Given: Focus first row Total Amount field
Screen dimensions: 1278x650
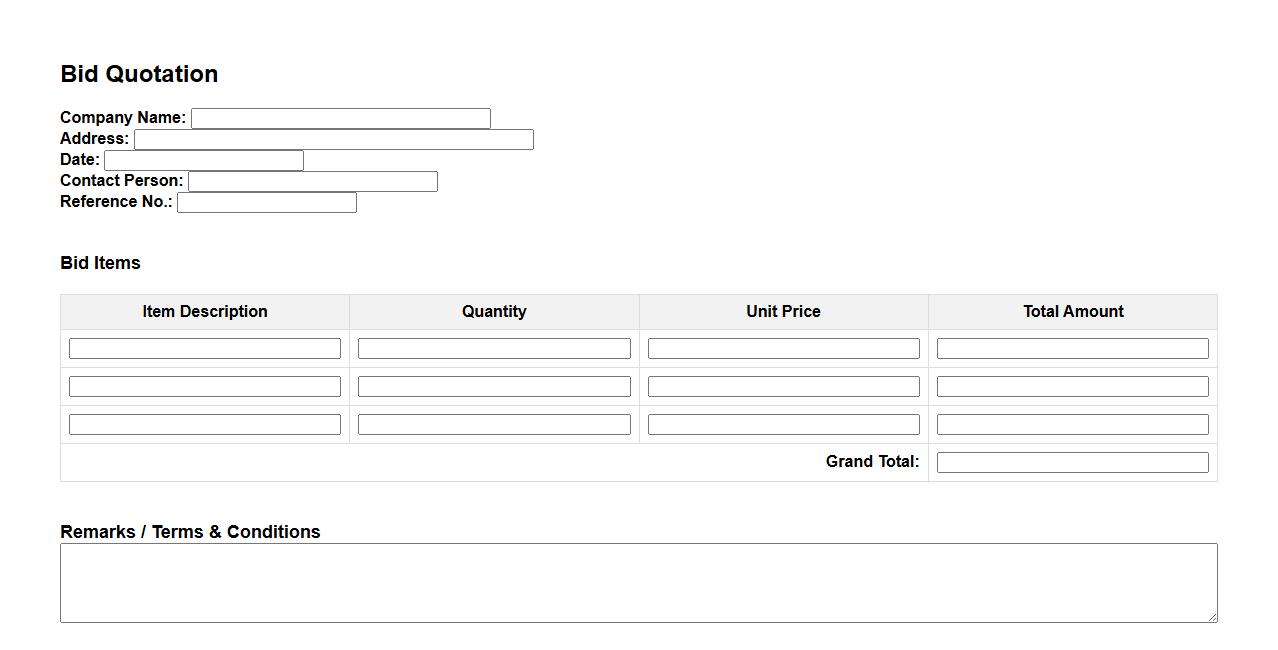Looking at the screenshot, I should [1072, 348].
